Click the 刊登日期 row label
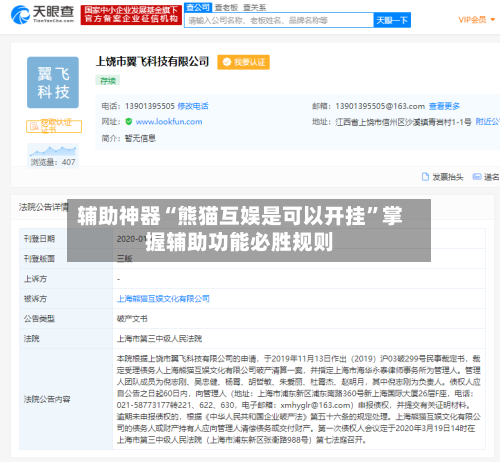The height and width of the screenshot is (462, 500). (39, 239)
